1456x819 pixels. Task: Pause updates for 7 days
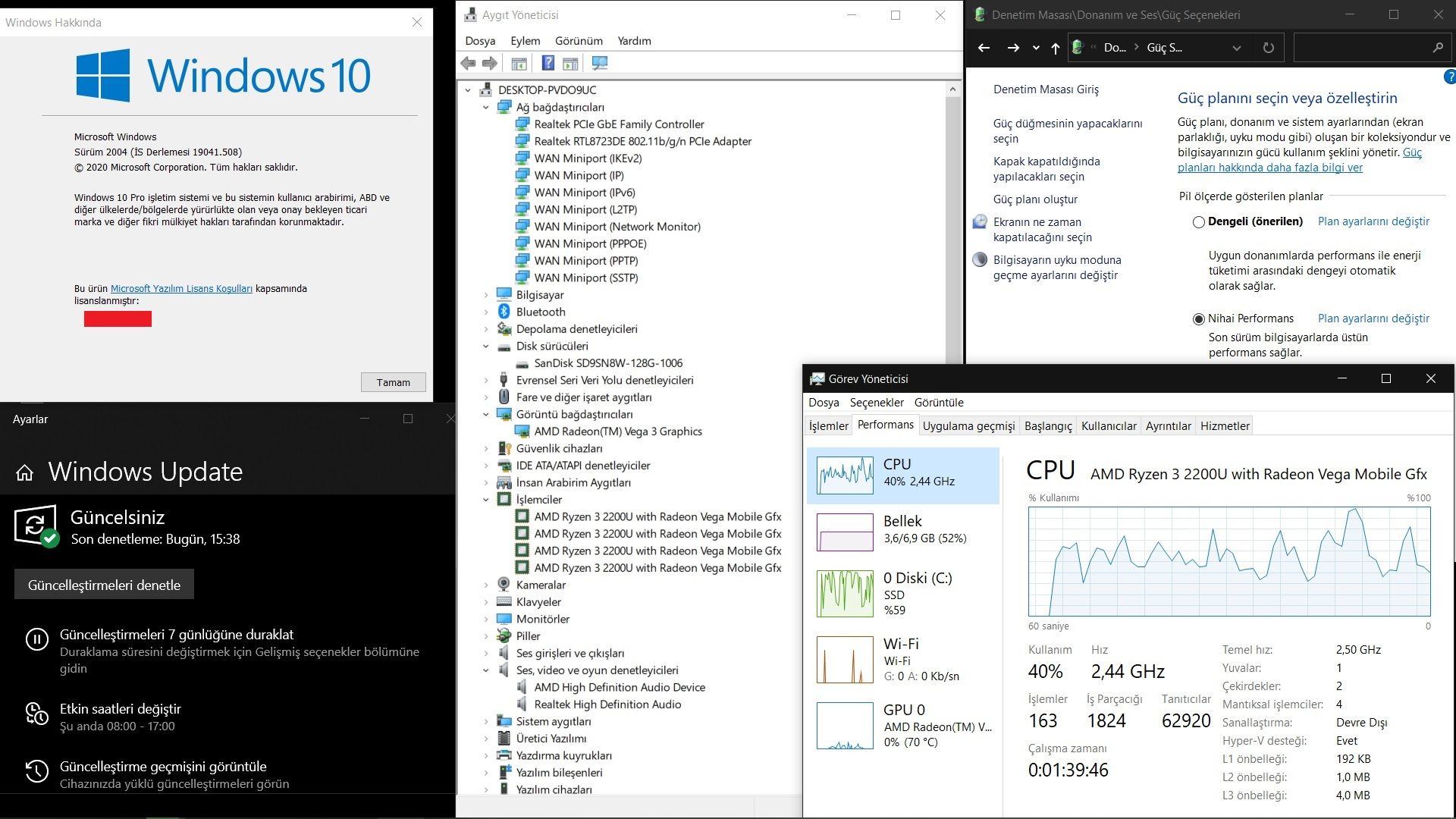click(176, 635)
